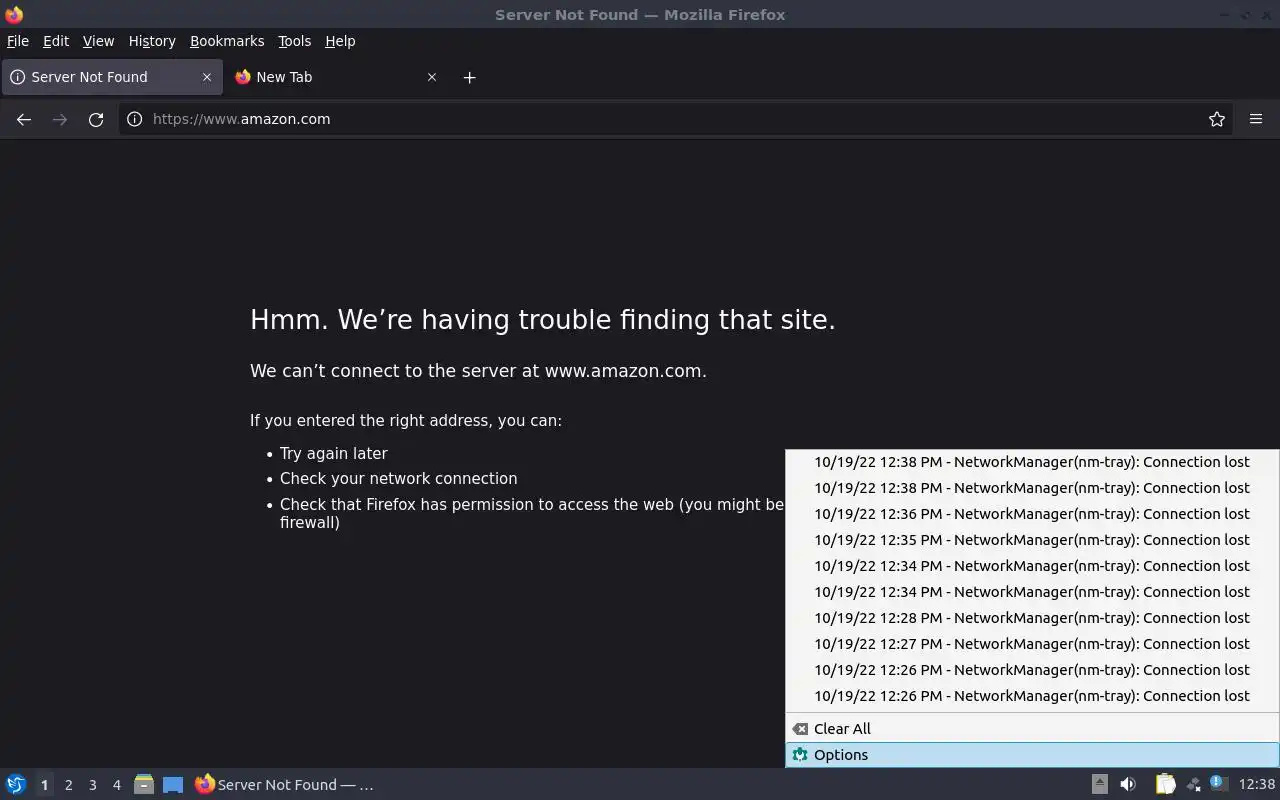Close the Server Not Found tab

click(207, 77)
